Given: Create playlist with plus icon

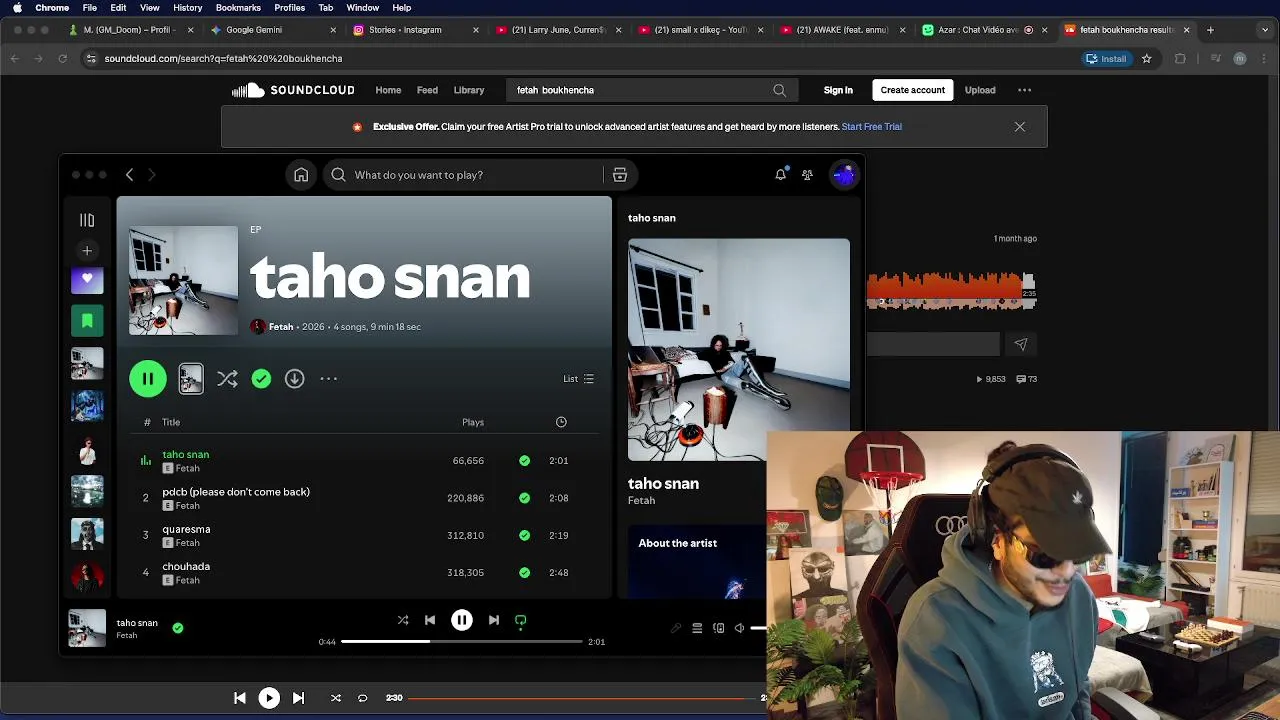Looking at the screenshot, I should [x=87, y=251].
